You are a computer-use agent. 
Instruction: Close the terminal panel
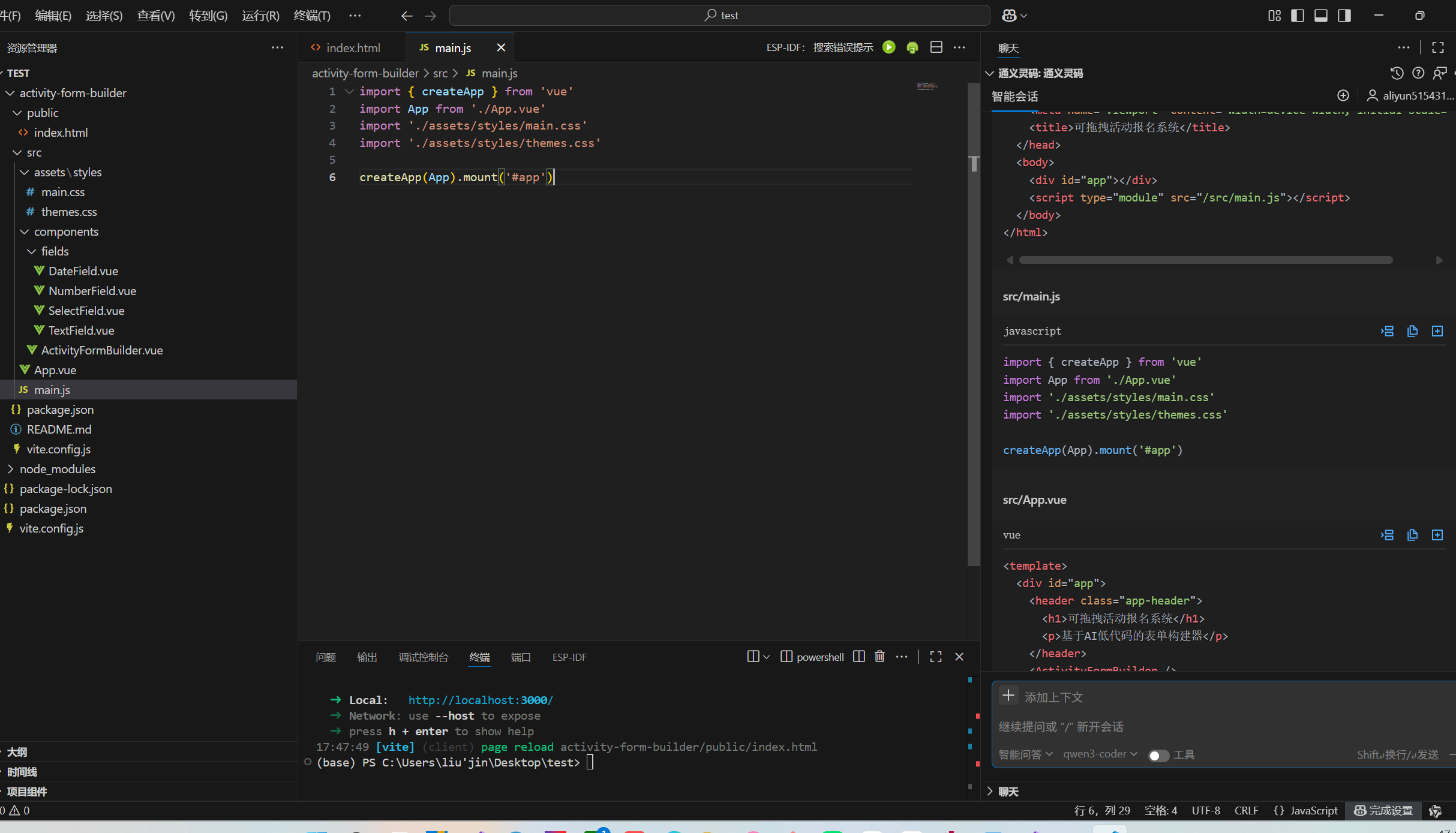pyautogui.click(x=959, y=657)
